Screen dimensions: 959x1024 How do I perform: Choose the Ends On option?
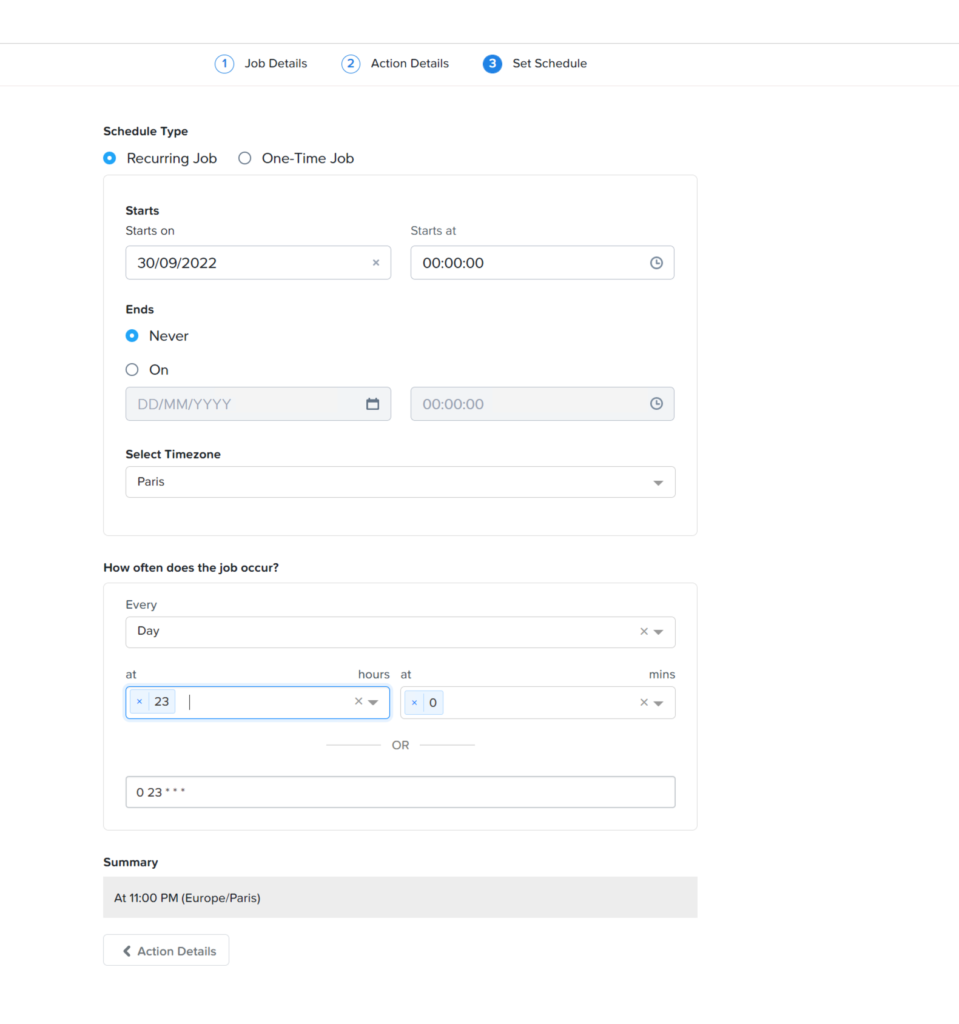131,369
